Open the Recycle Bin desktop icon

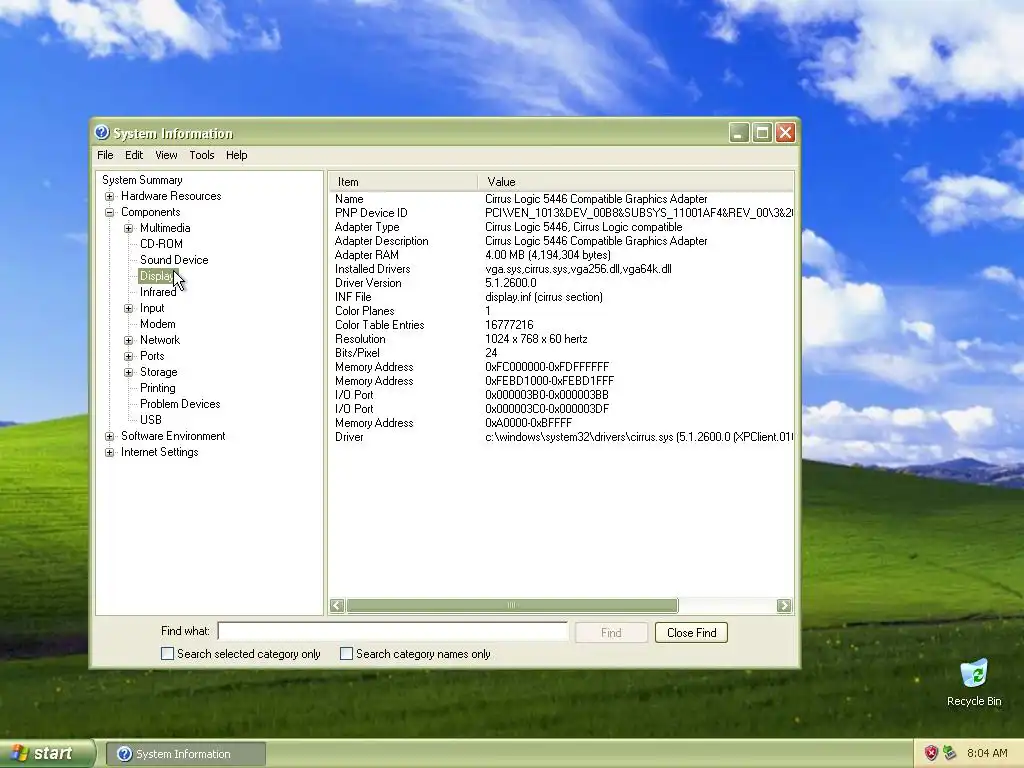pyautogui.click(x=974, y=682)
